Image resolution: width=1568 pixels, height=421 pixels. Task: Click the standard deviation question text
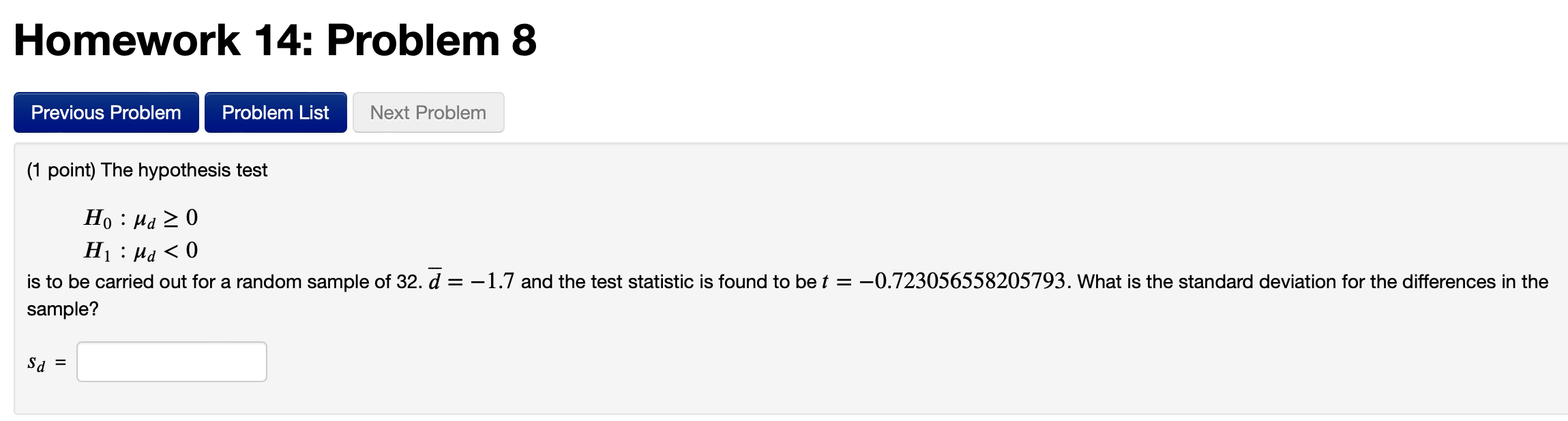pos(1296,281)
